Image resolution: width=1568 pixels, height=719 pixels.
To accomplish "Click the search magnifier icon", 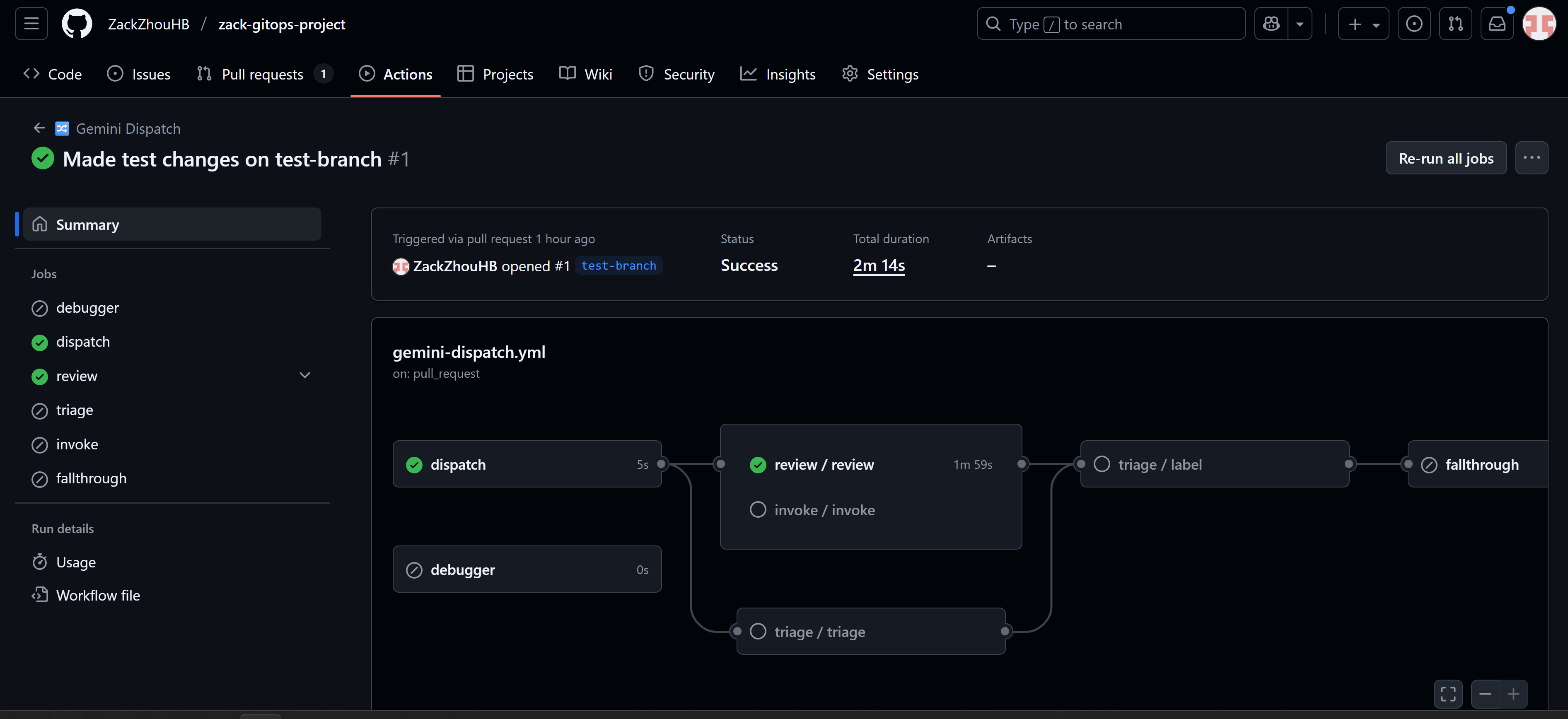I will tap(993, 24).
